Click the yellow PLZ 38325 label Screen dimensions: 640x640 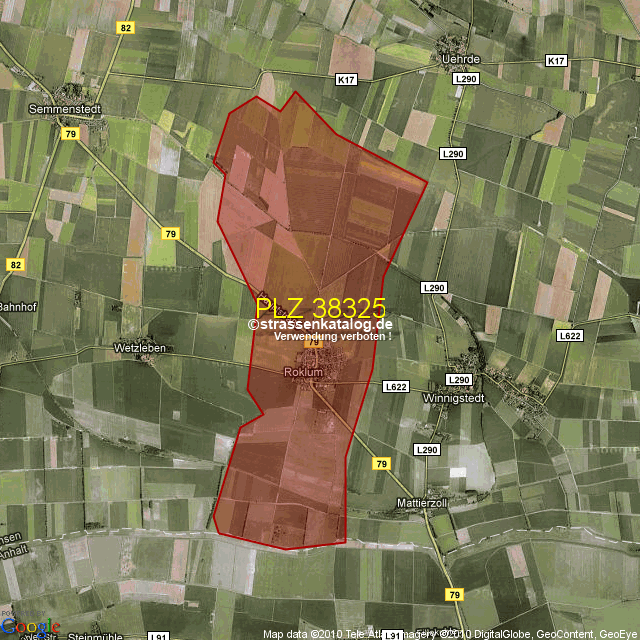pos(320,307)
